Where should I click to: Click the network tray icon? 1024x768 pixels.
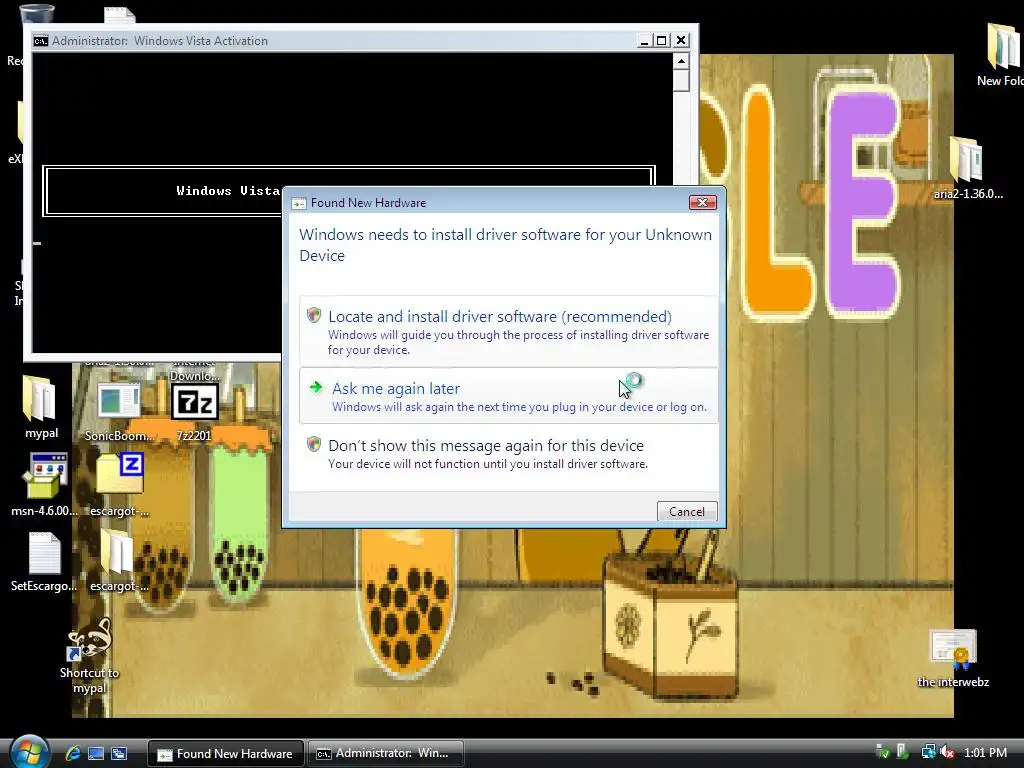[x=928, y=752]
